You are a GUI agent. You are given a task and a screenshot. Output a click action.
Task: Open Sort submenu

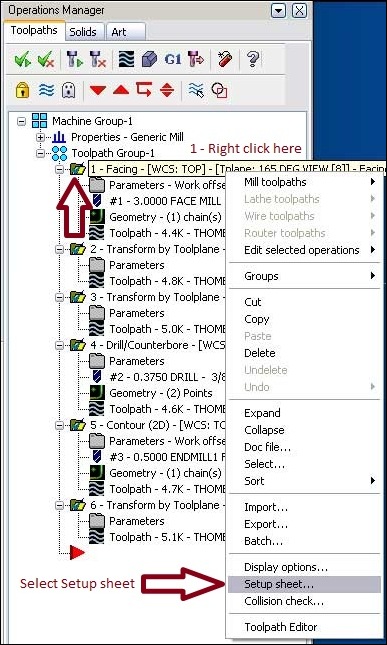click(x=304, y=481)
